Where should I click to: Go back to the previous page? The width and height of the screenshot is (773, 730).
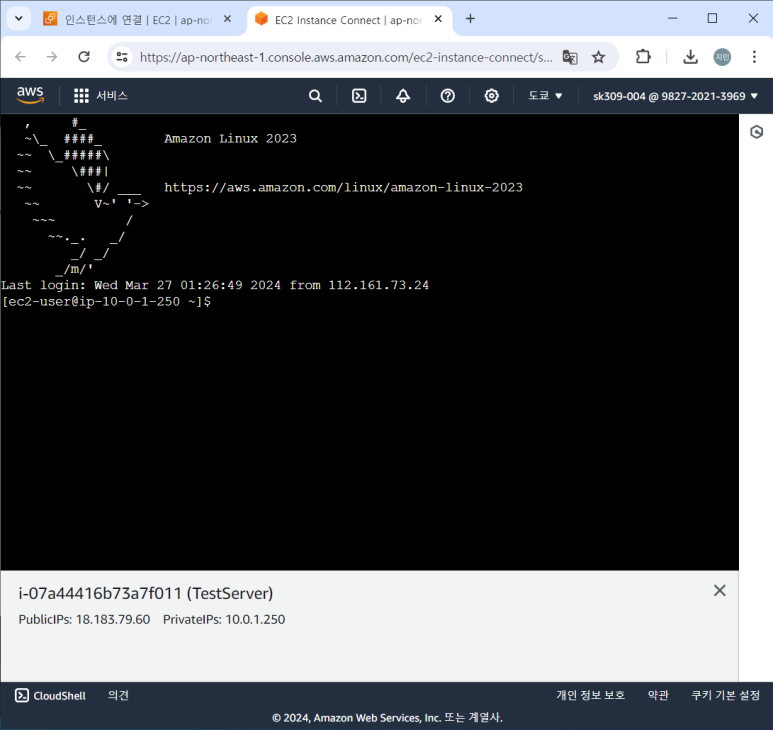(21, 57)
